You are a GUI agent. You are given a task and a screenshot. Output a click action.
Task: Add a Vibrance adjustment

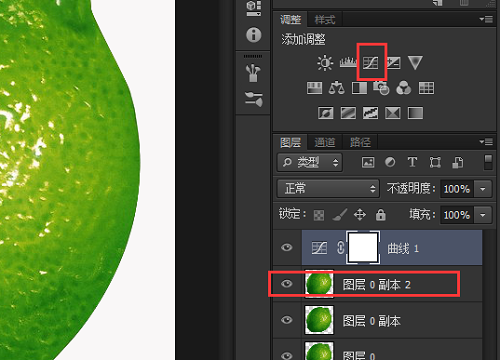tap(415, 62)
